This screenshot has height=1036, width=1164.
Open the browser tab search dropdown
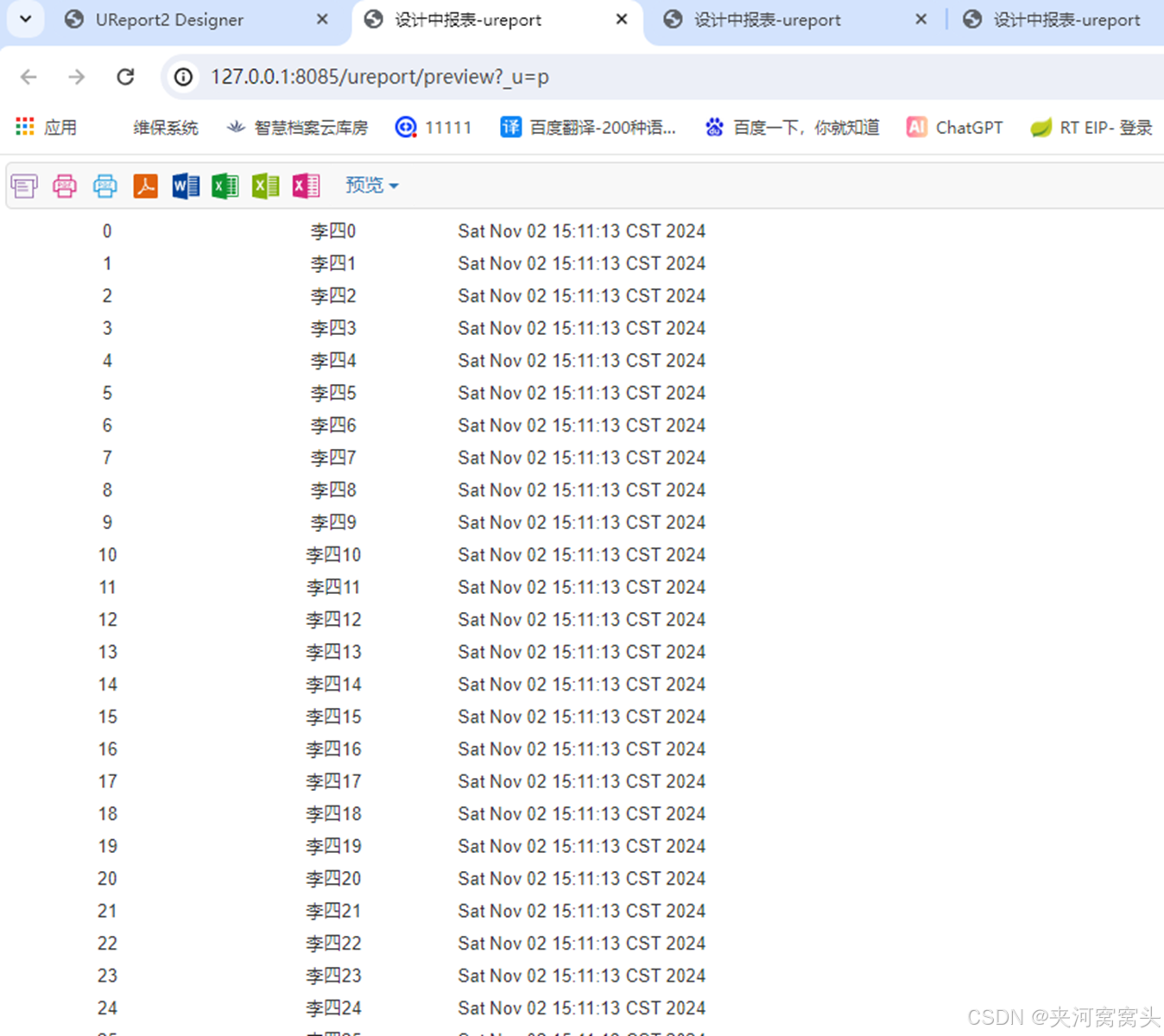26,19
